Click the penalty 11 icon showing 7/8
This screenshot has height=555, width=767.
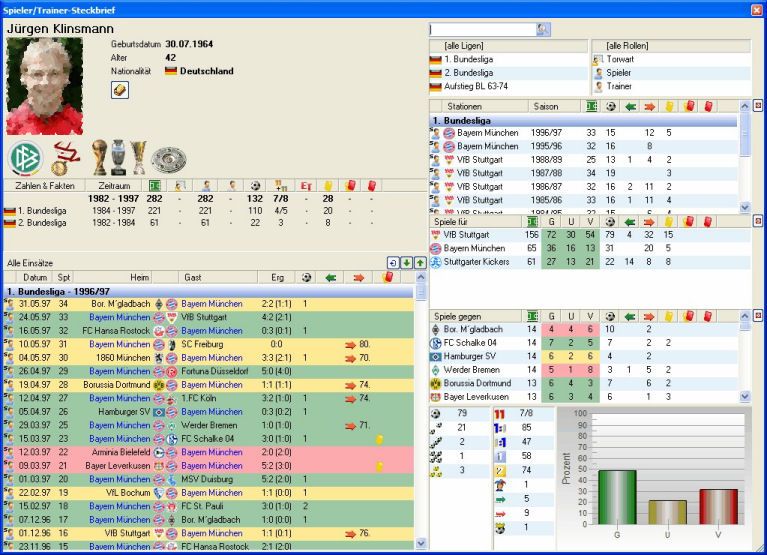499,414
